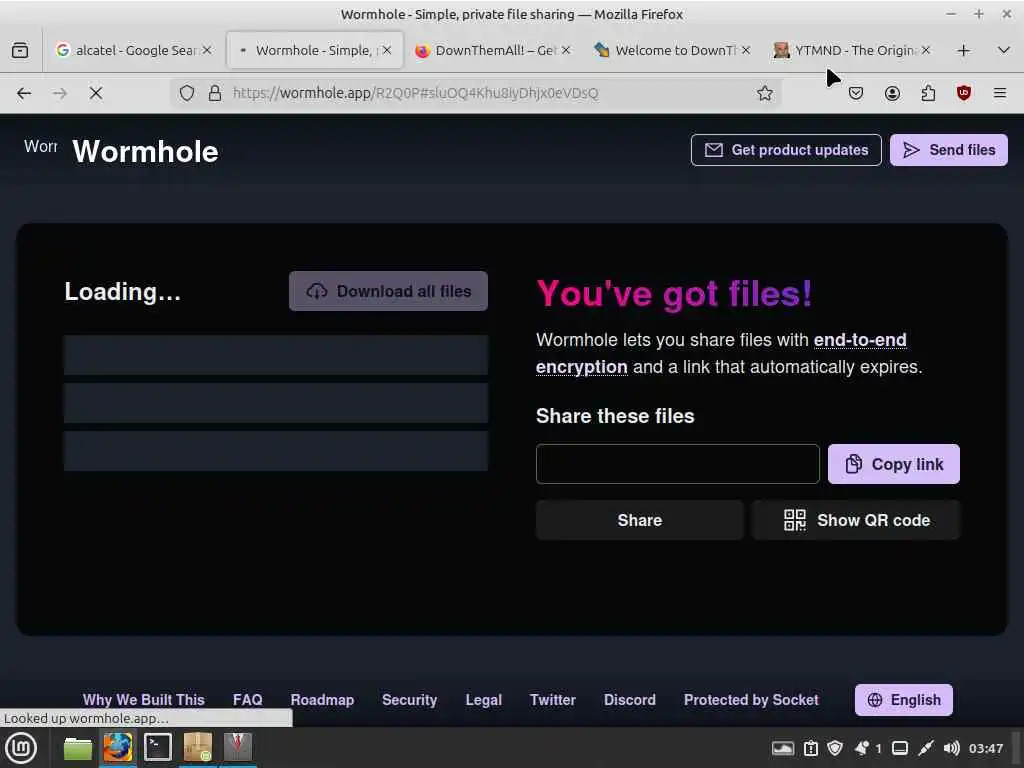Open the Legal footer link
The image size is (1024, 768).
[483, 700]
